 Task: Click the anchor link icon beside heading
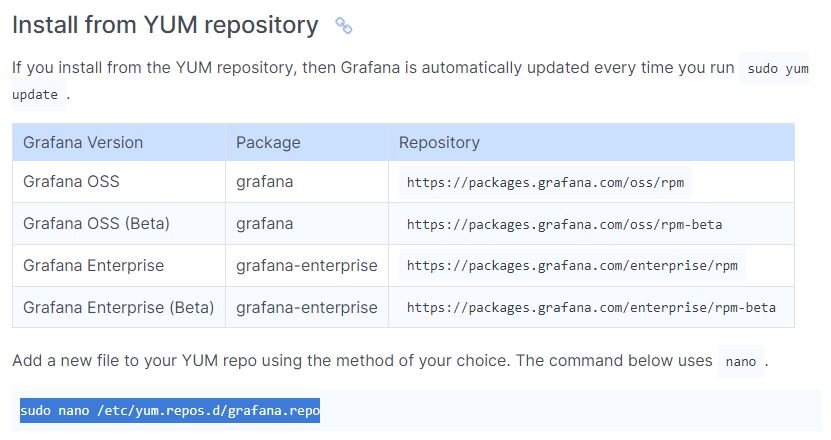coord(343,25)
